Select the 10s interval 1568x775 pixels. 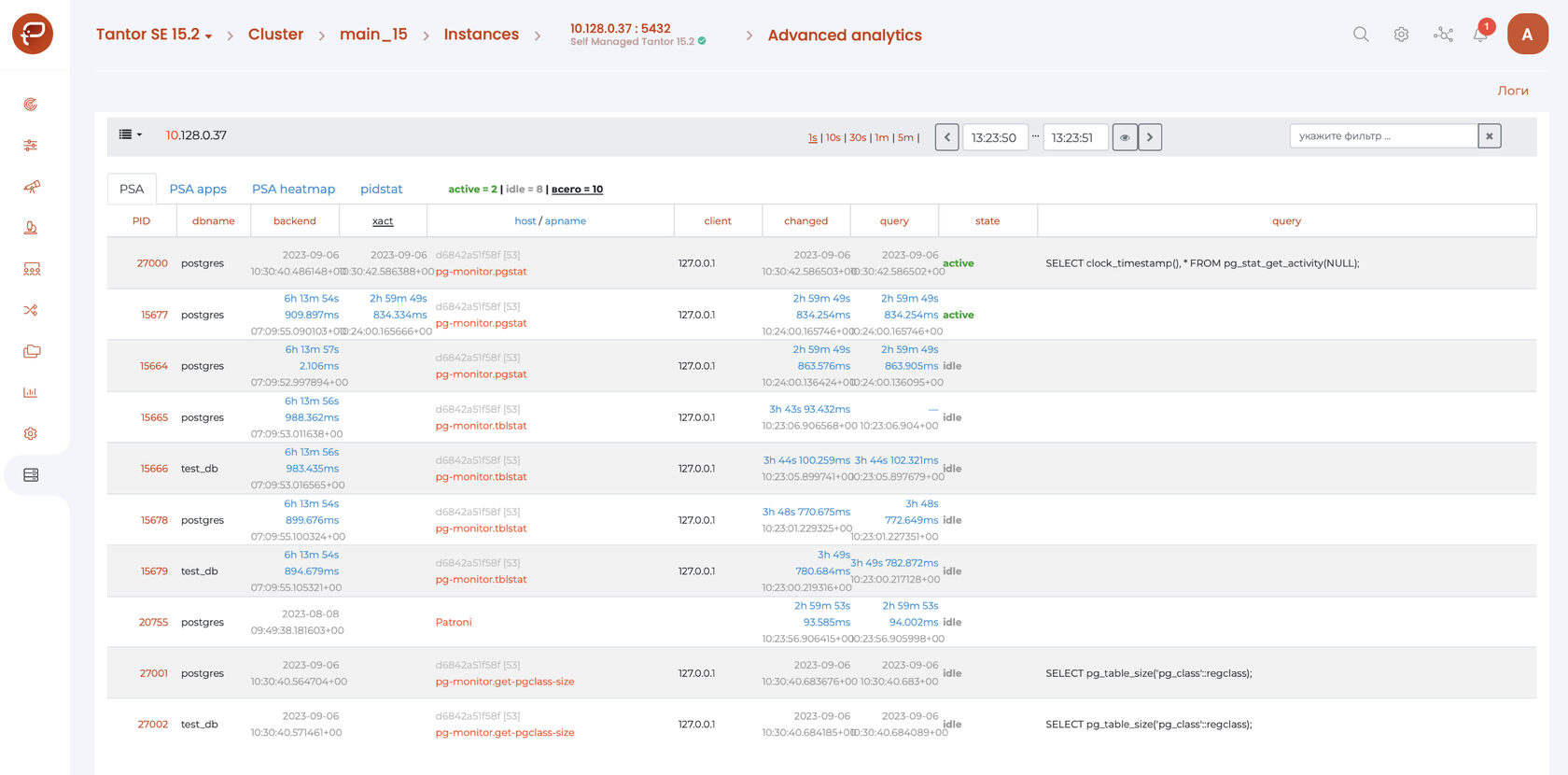(x=833, y=137)
